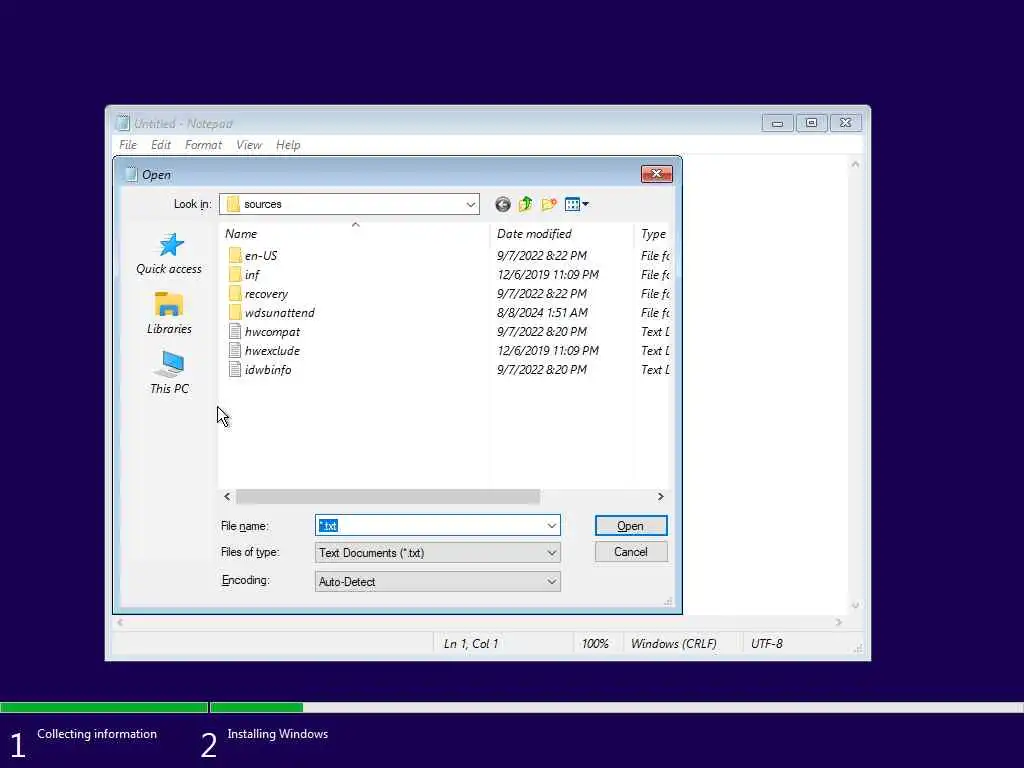Open the Files of type dropdown
The image size is (1024, 768).
438,553
